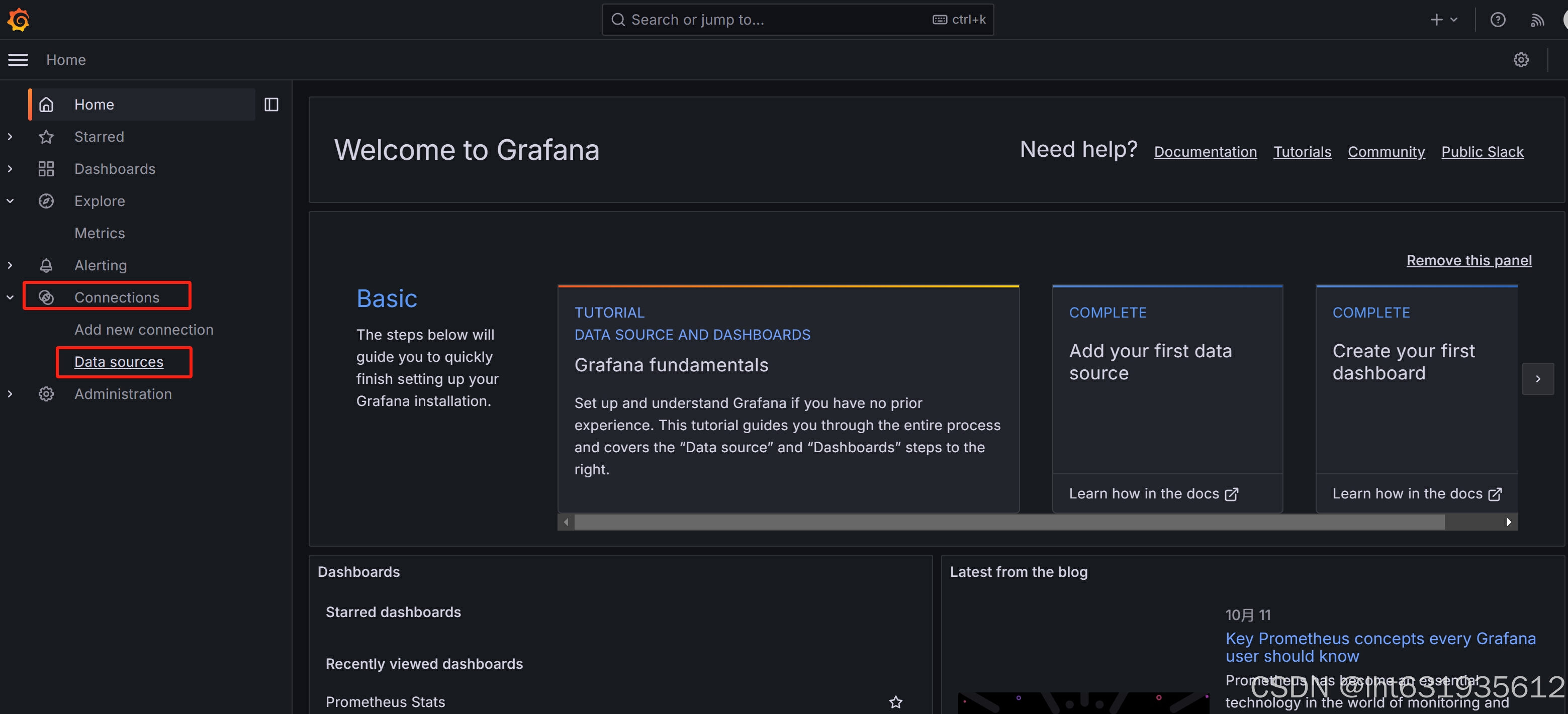Click the Administration gear icon in sidebar
The image size is (1568, 714).
pos(46,394)
